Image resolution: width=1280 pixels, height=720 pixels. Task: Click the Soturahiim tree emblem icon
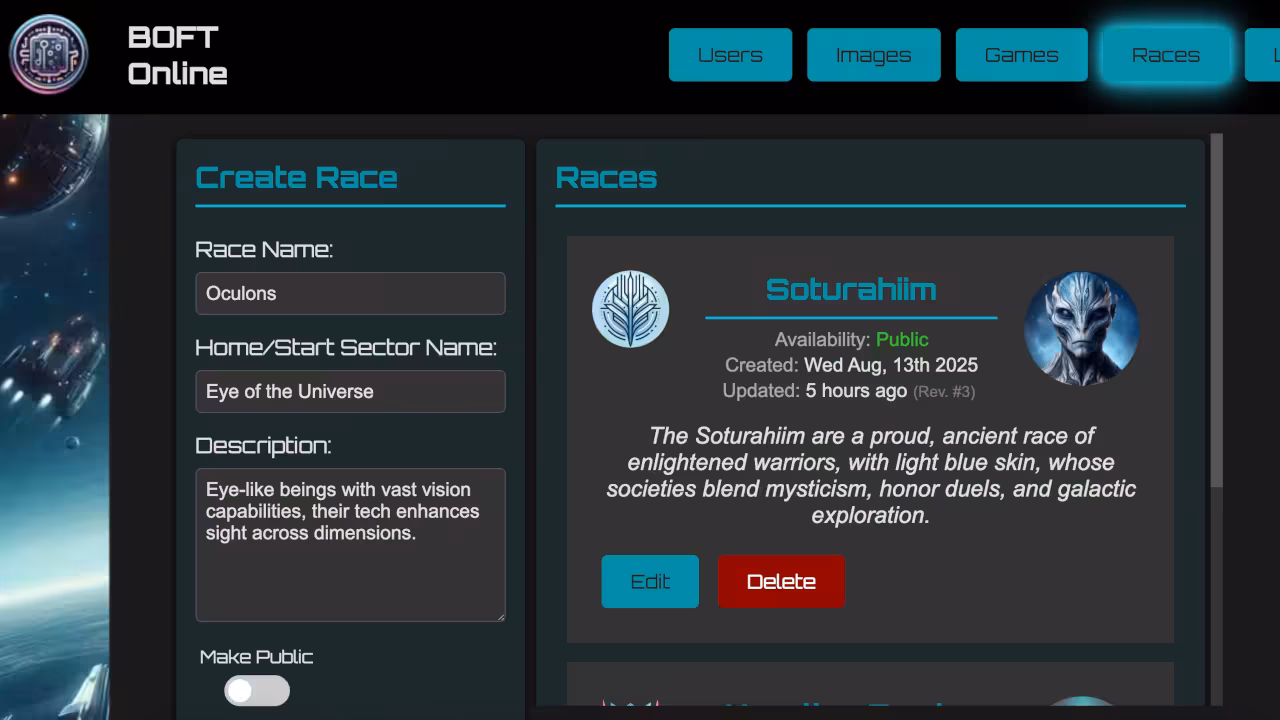point(630,309)
